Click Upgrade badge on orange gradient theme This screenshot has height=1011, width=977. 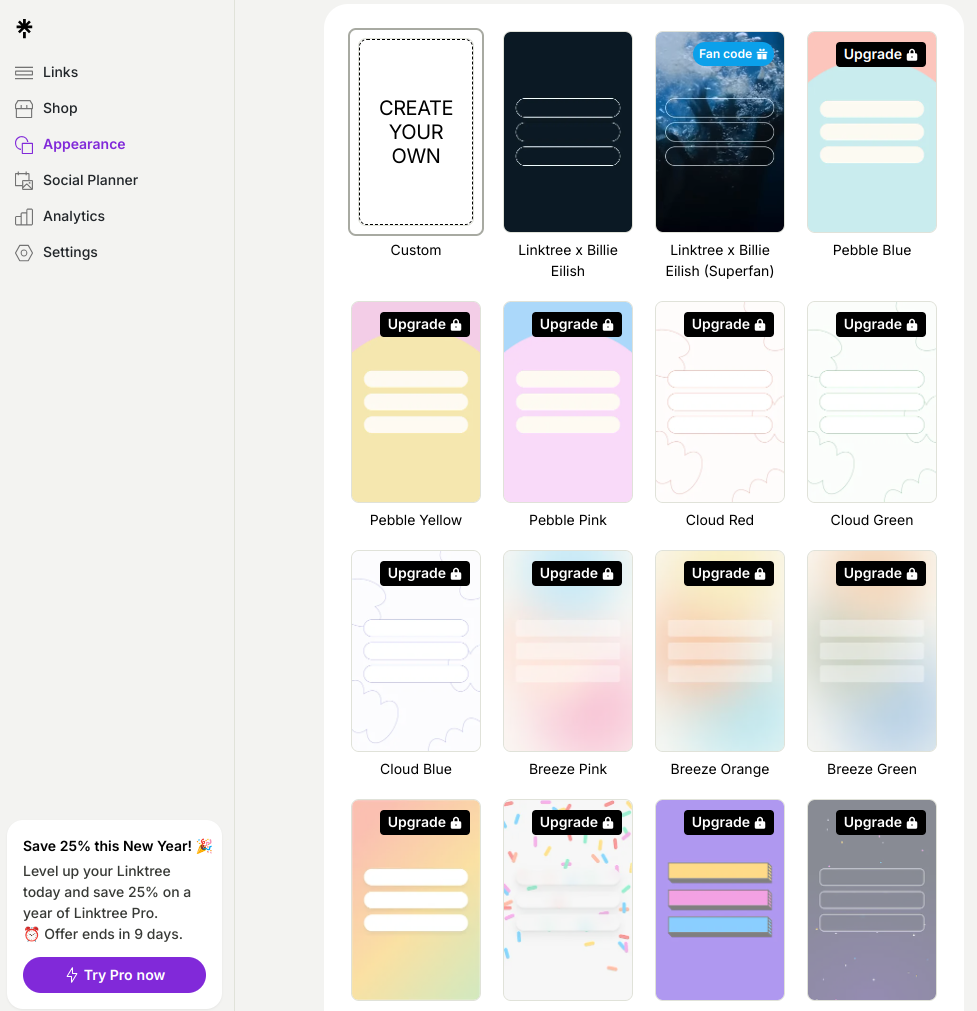coord(425,823)
